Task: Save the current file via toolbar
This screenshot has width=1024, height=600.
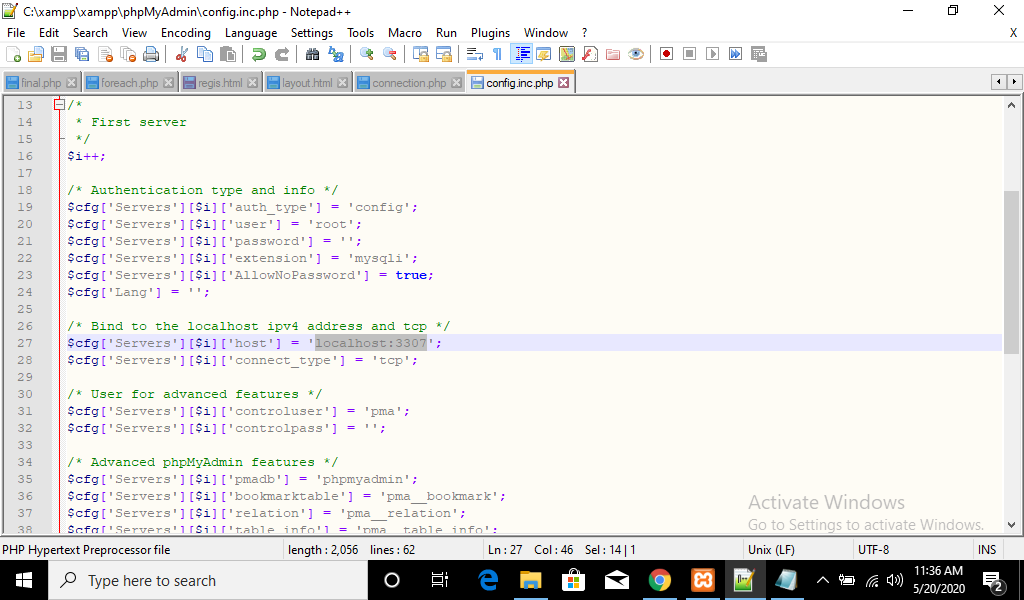Action: click(59, 54)
